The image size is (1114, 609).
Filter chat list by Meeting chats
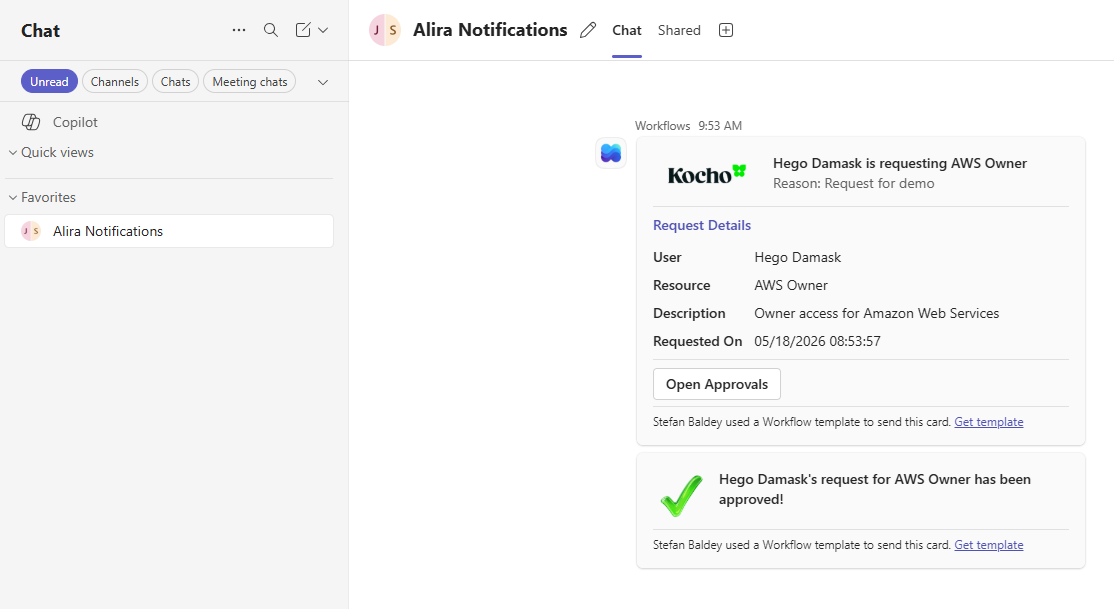249,82
